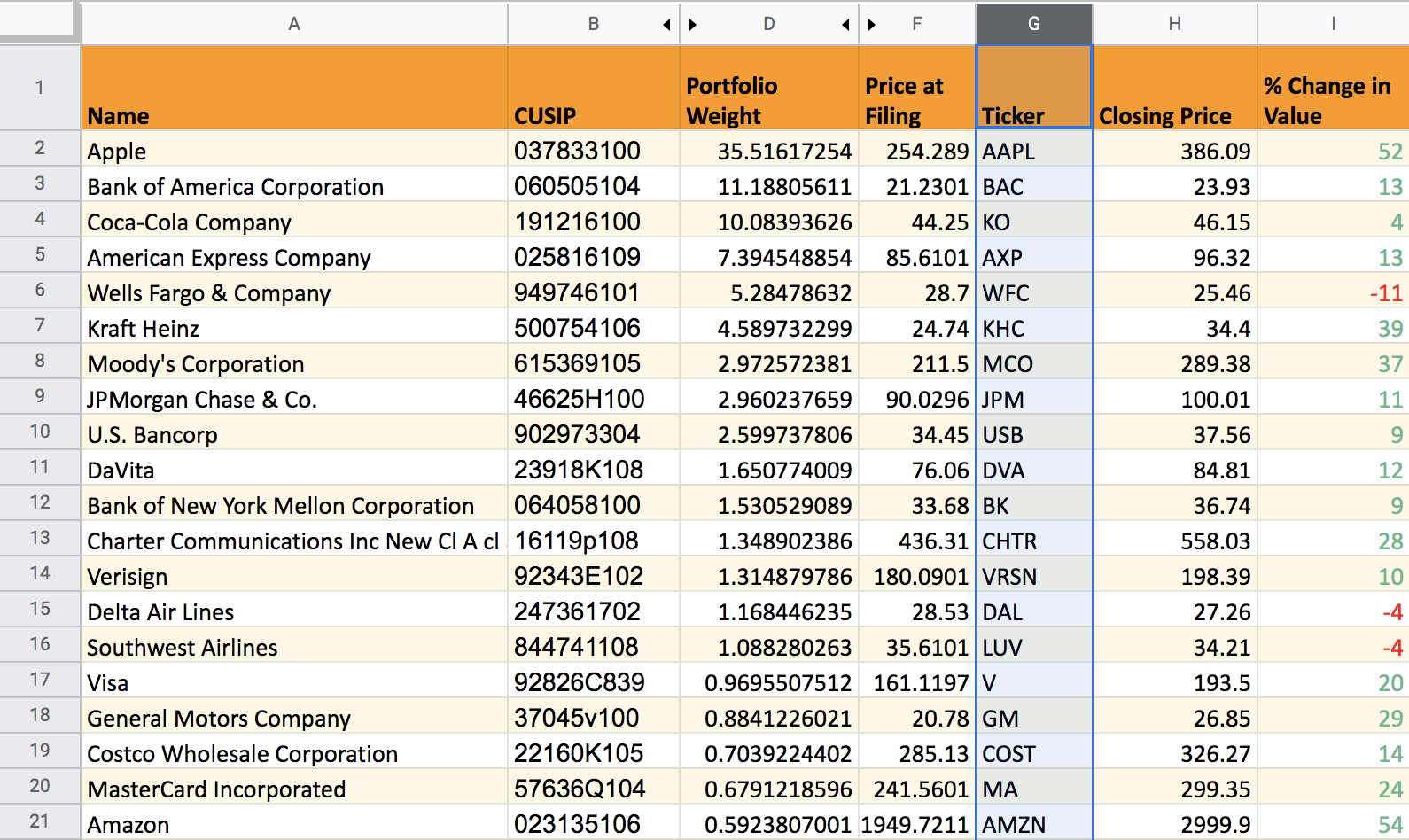The height and width of the screenshot is (840, 1409).
Task: Click Apple's CUSIP cell 037833100
Action: click(593, 151)
